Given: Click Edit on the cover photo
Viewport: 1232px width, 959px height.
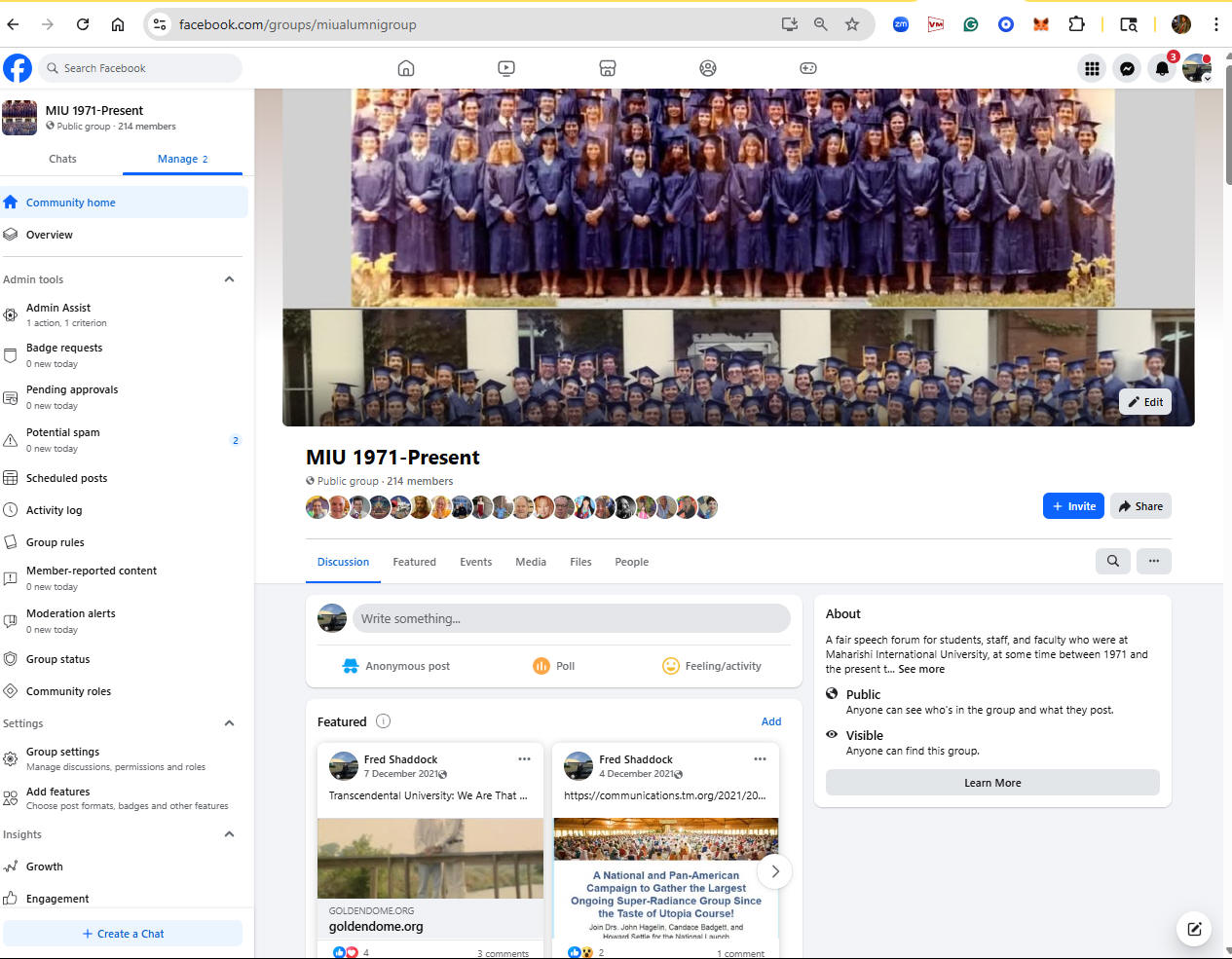Looking at the screenshot, I should [x=1145, y=402].
